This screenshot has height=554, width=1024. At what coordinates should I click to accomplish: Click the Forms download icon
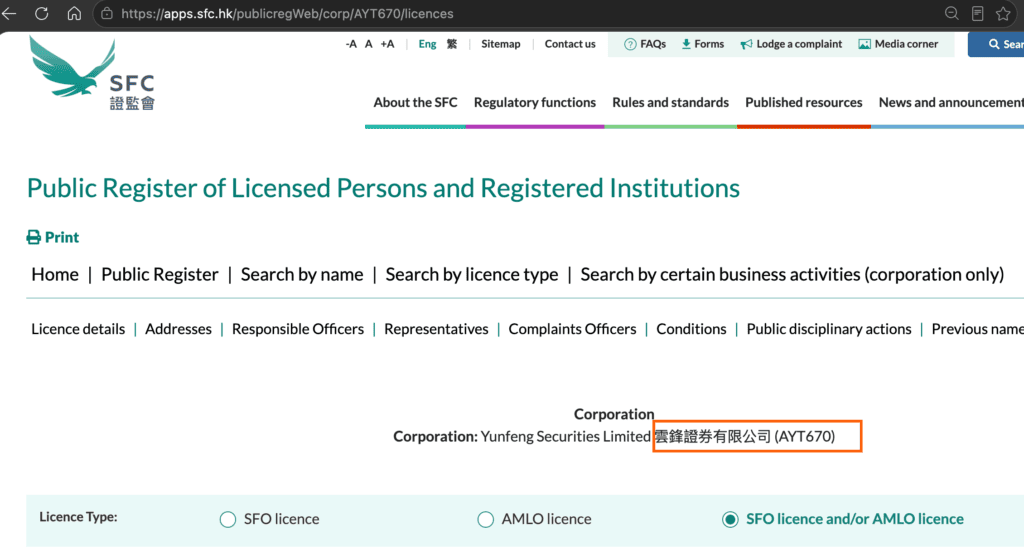686,44
